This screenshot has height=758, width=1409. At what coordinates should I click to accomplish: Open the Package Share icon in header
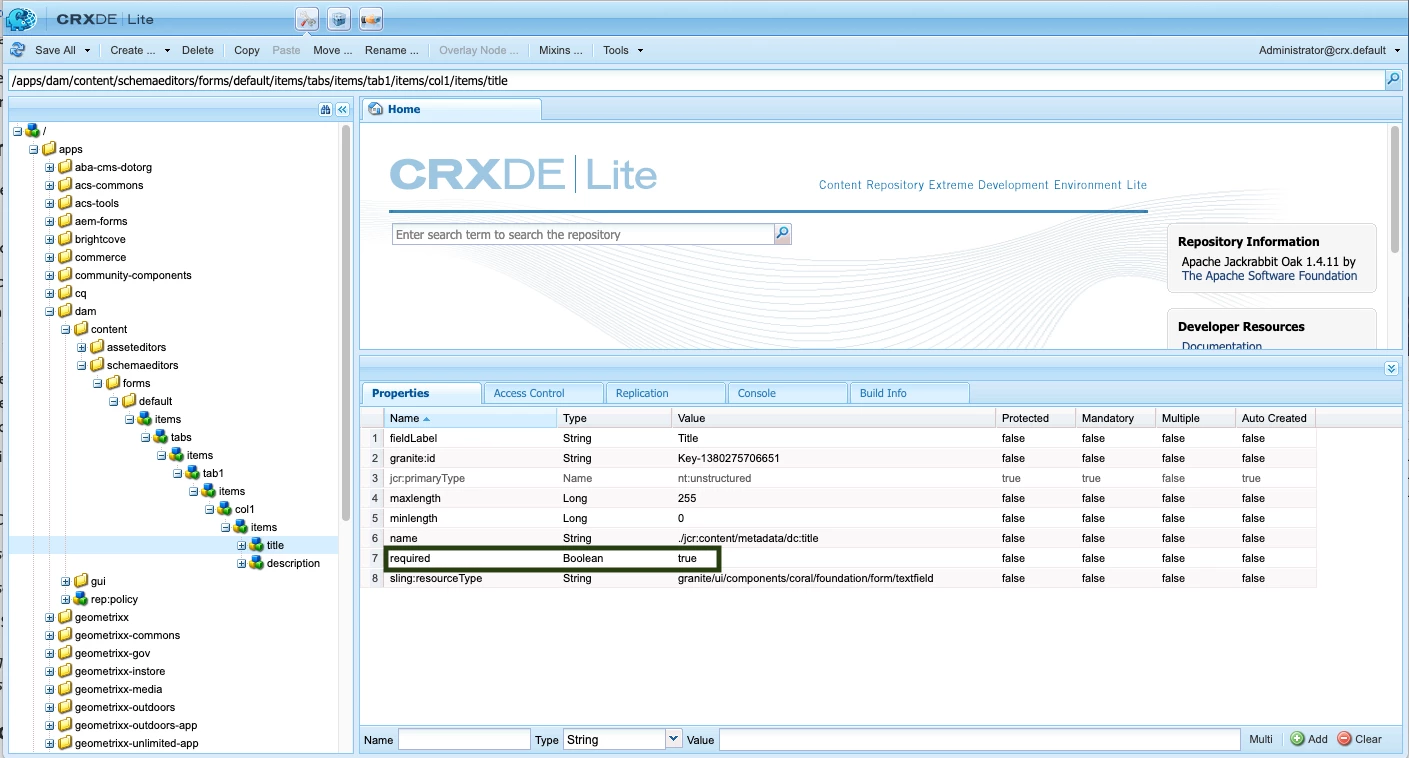(x=370, y=19)
